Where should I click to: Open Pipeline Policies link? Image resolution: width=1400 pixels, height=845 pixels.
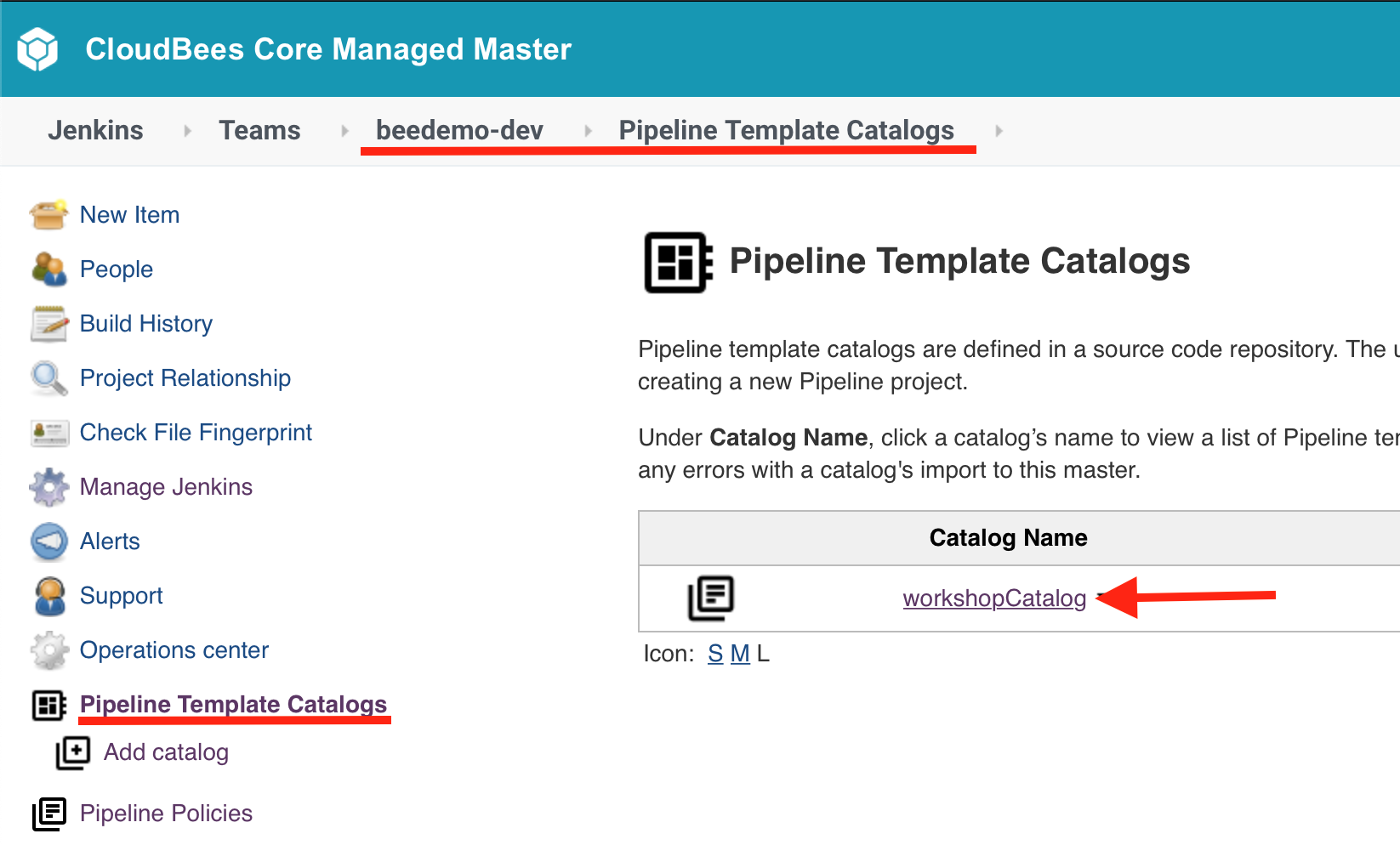point(166,814)
